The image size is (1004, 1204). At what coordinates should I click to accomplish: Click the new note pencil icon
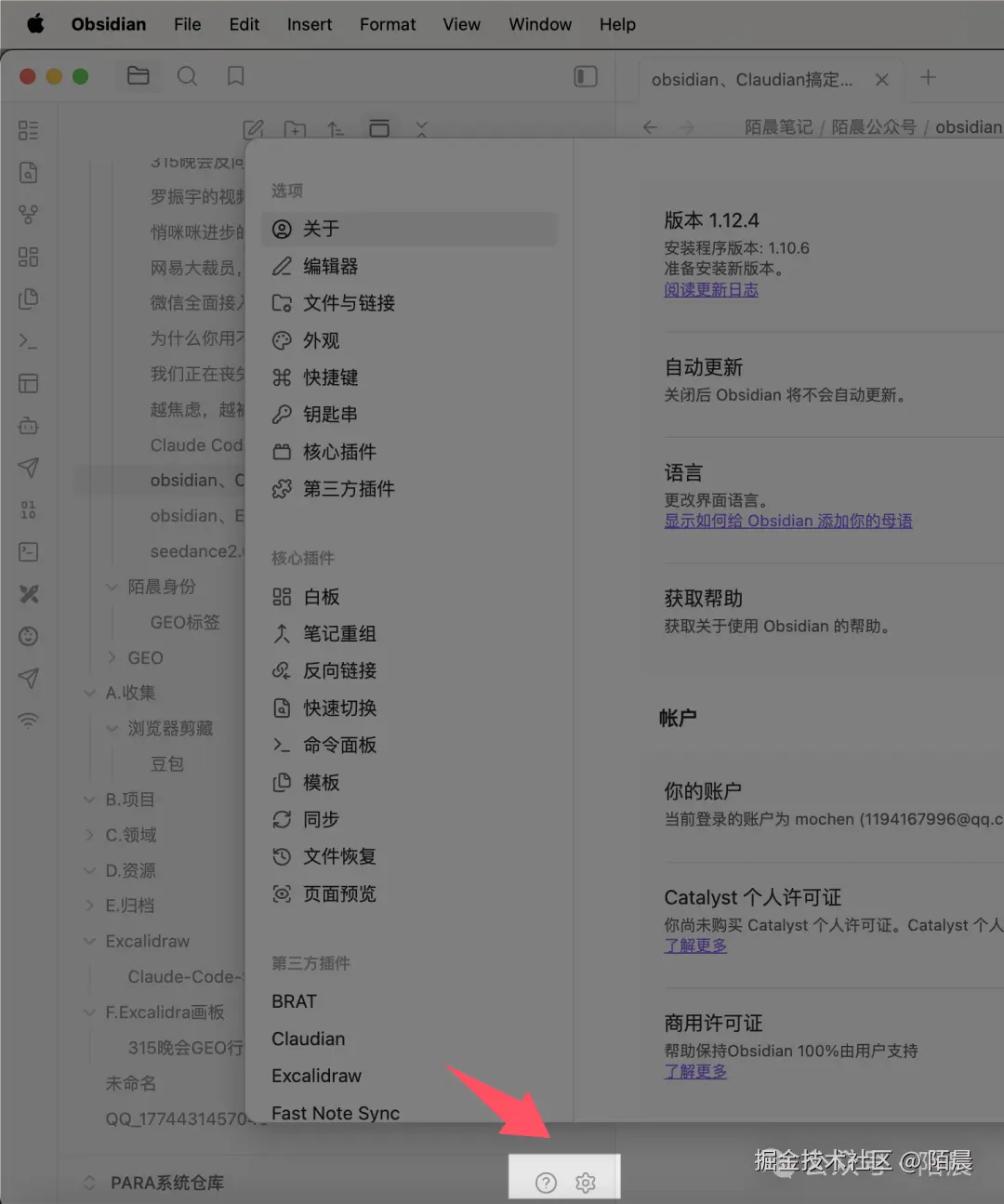[254, 129]
